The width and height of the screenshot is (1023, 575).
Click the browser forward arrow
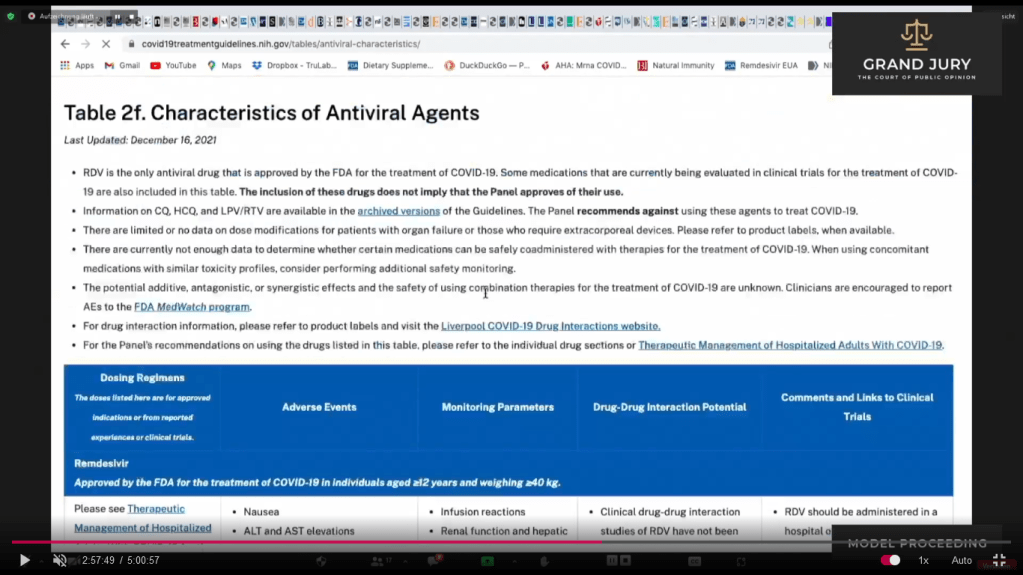(x=85, y=44)
